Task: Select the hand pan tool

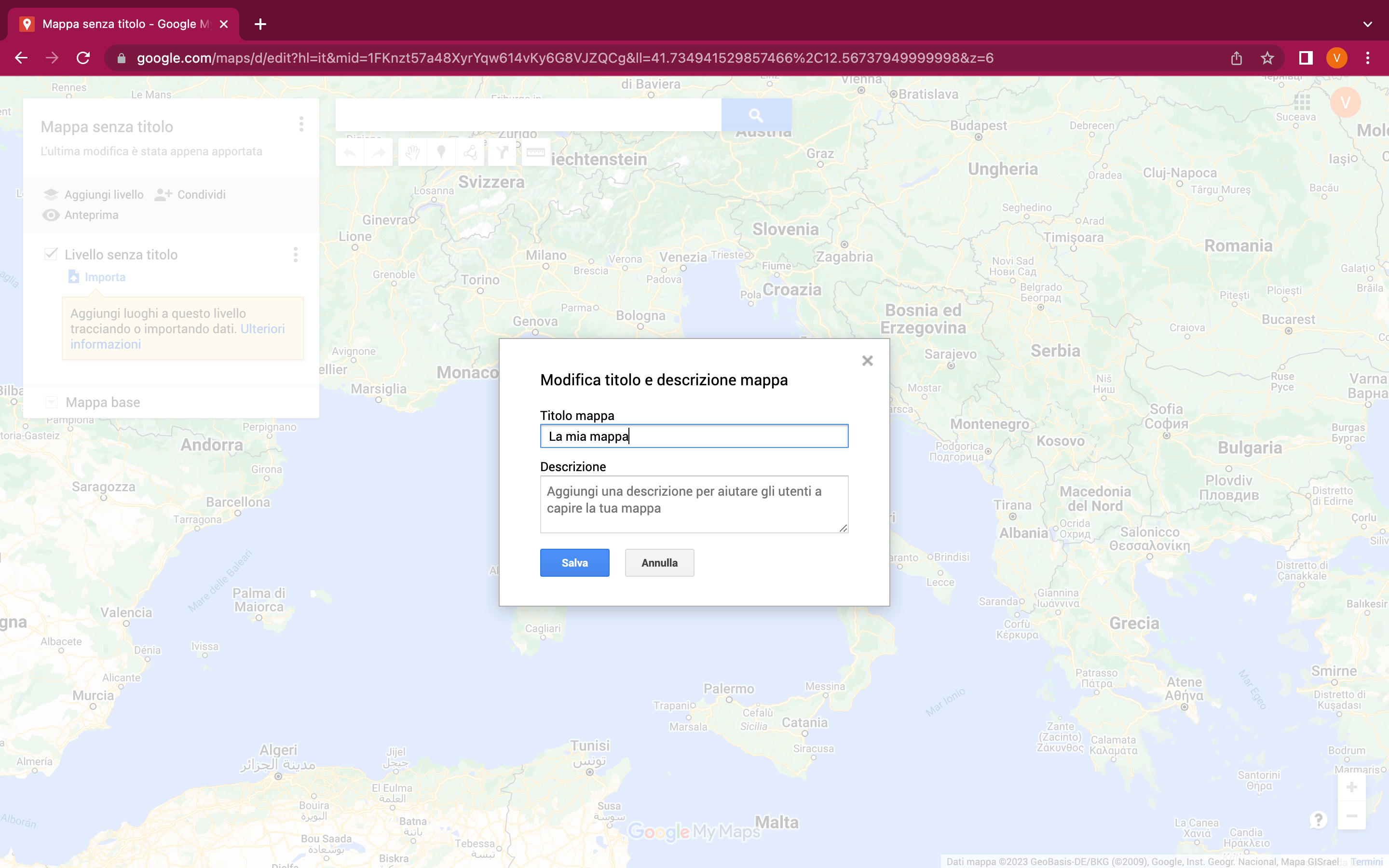Action: pos(412,152)
